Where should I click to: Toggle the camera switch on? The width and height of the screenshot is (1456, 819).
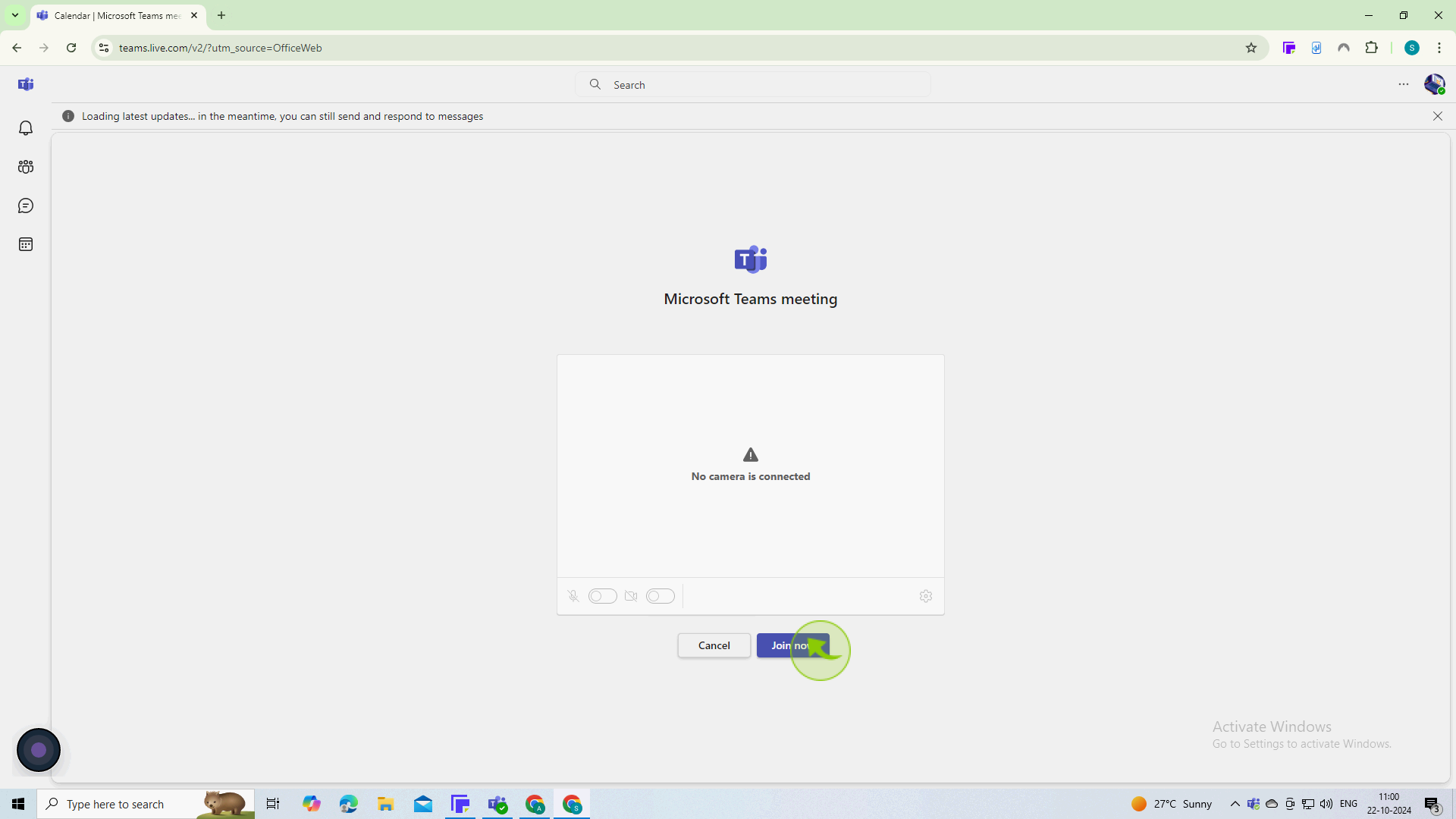661,596
